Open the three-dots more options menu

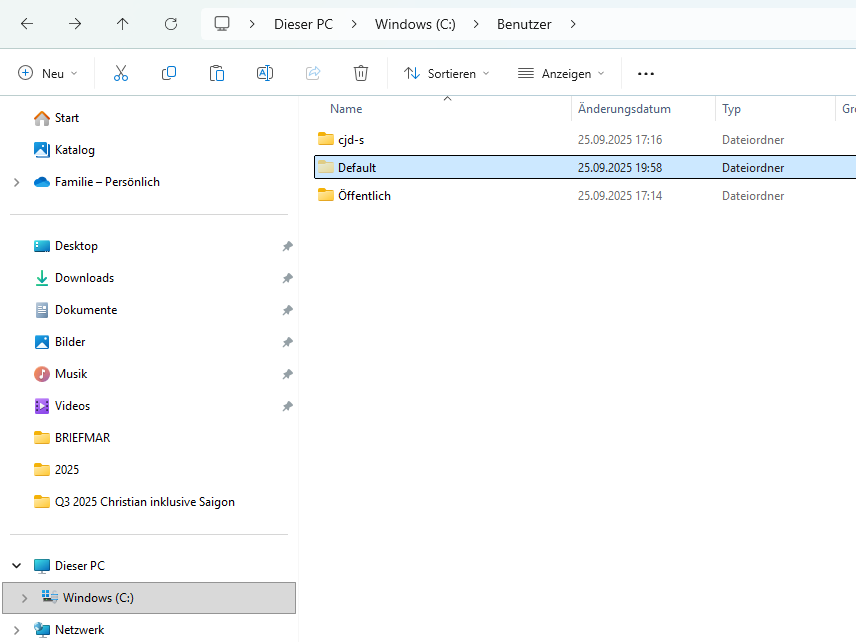(x=646, y=74)
